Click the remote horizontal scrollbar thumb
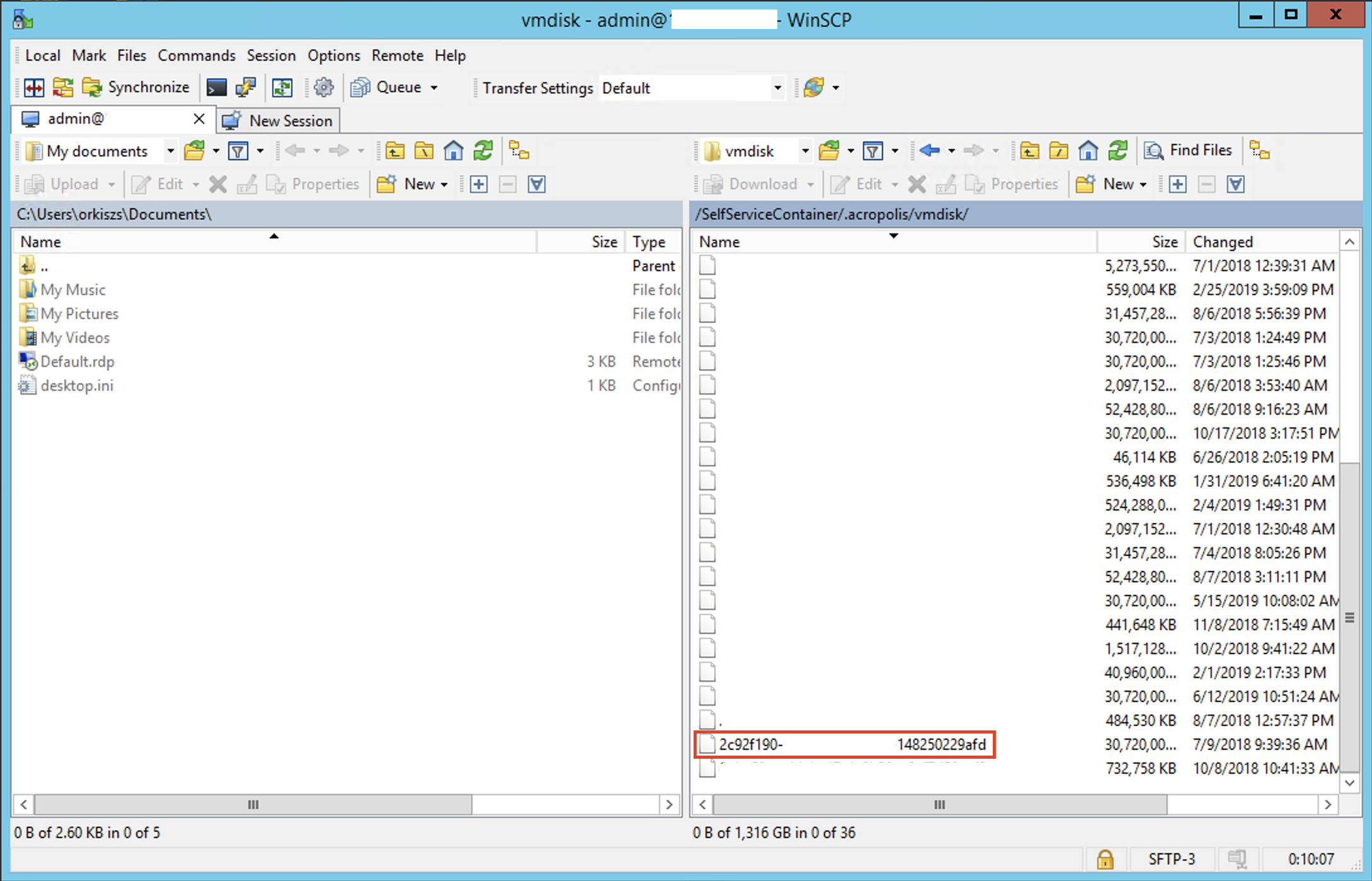 tap(939, 805)
